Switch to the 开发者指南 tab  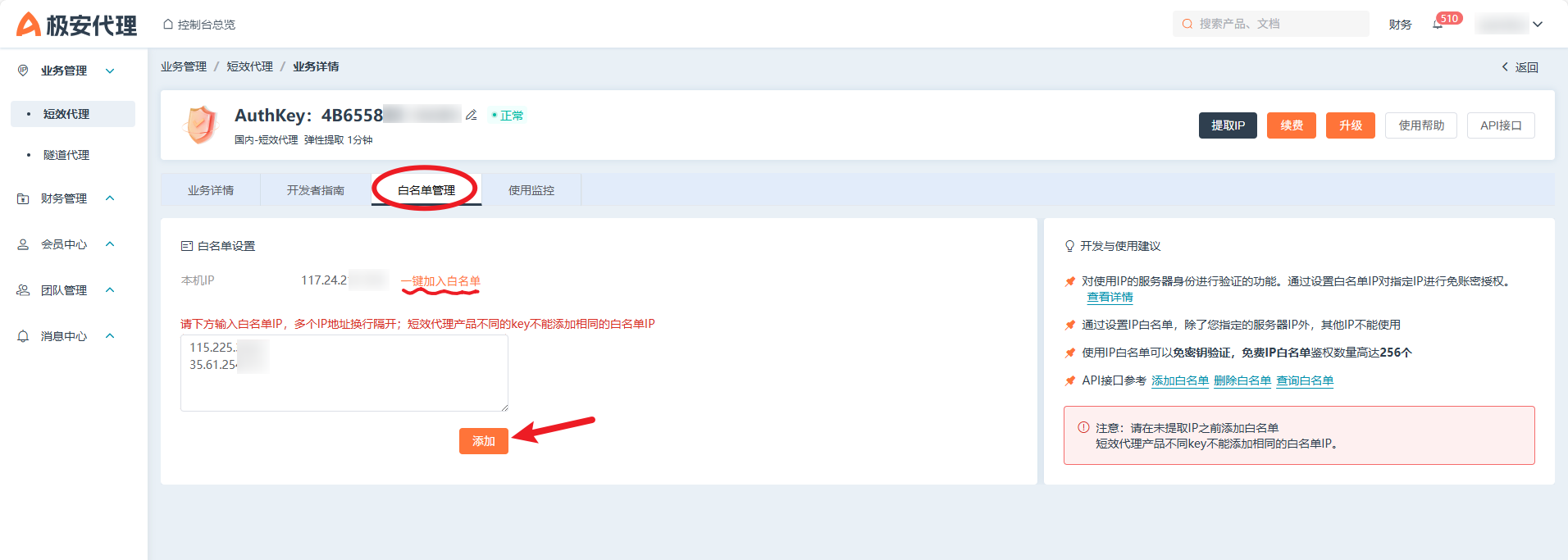pyautogui.click(x=315, y=190)
